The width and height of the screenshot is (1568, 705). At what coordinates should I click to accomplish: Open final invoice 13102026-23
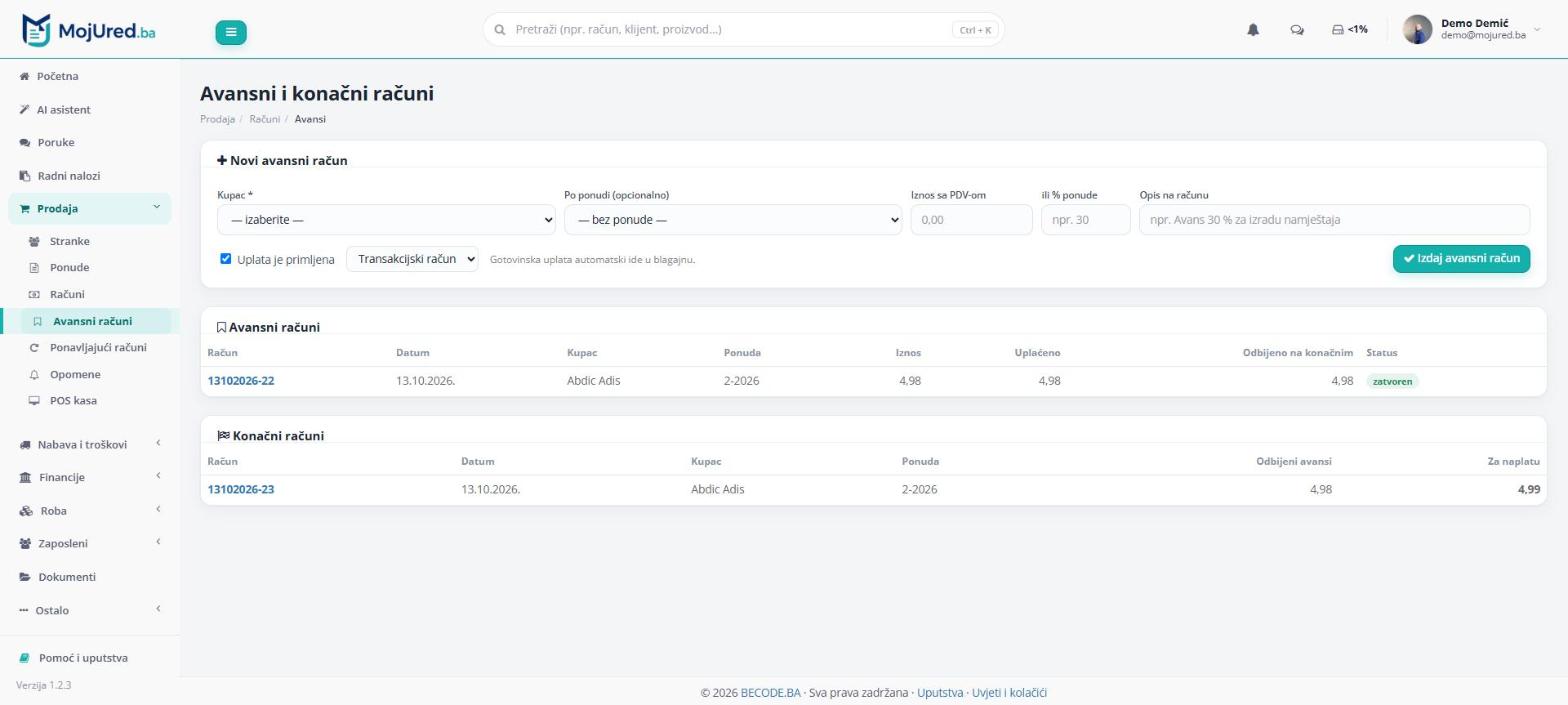(240, 490)
